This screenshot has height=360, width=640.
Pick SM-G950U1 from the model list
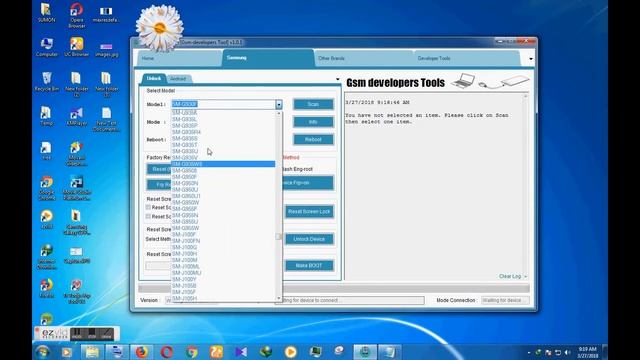[223, 196]
